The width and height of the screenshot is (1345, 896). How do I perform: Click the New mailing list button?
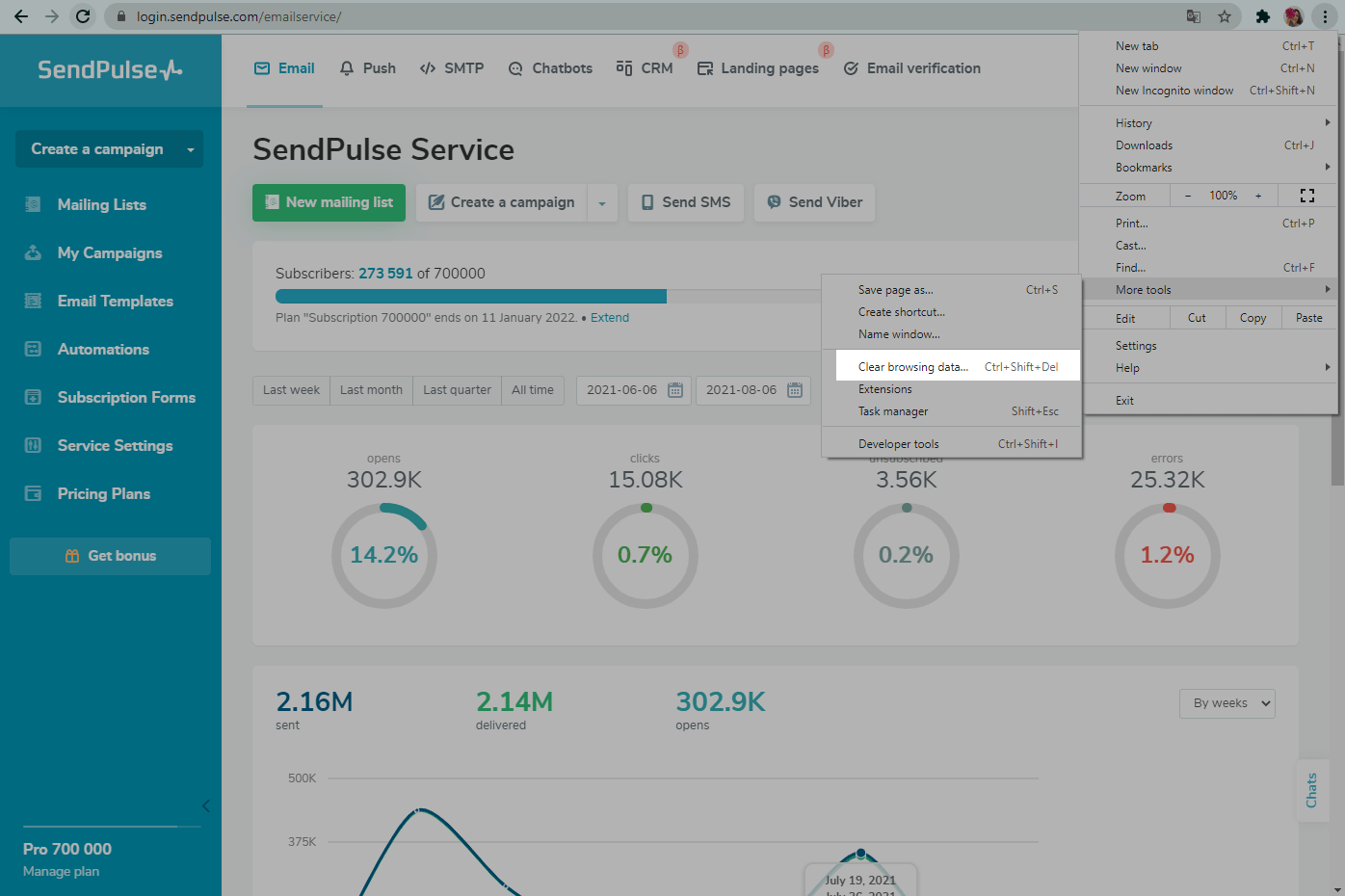click(329, 202)
